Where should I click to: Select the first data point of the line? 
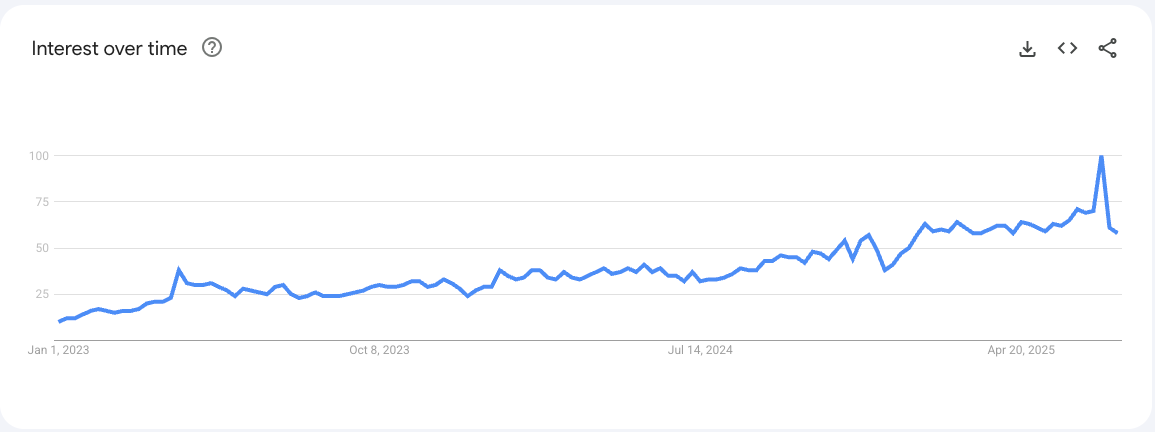point(59,321)
